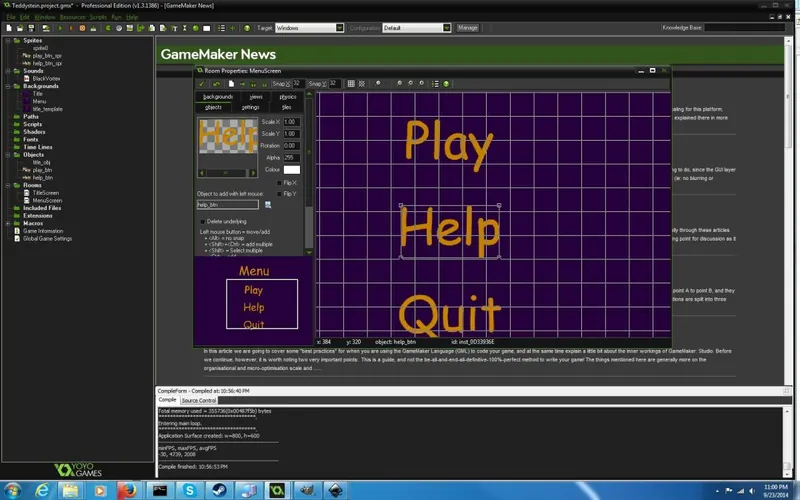The image size is (800, 500).
Task: Open the Configuration dropdown
Action: [x=446, y=28]
